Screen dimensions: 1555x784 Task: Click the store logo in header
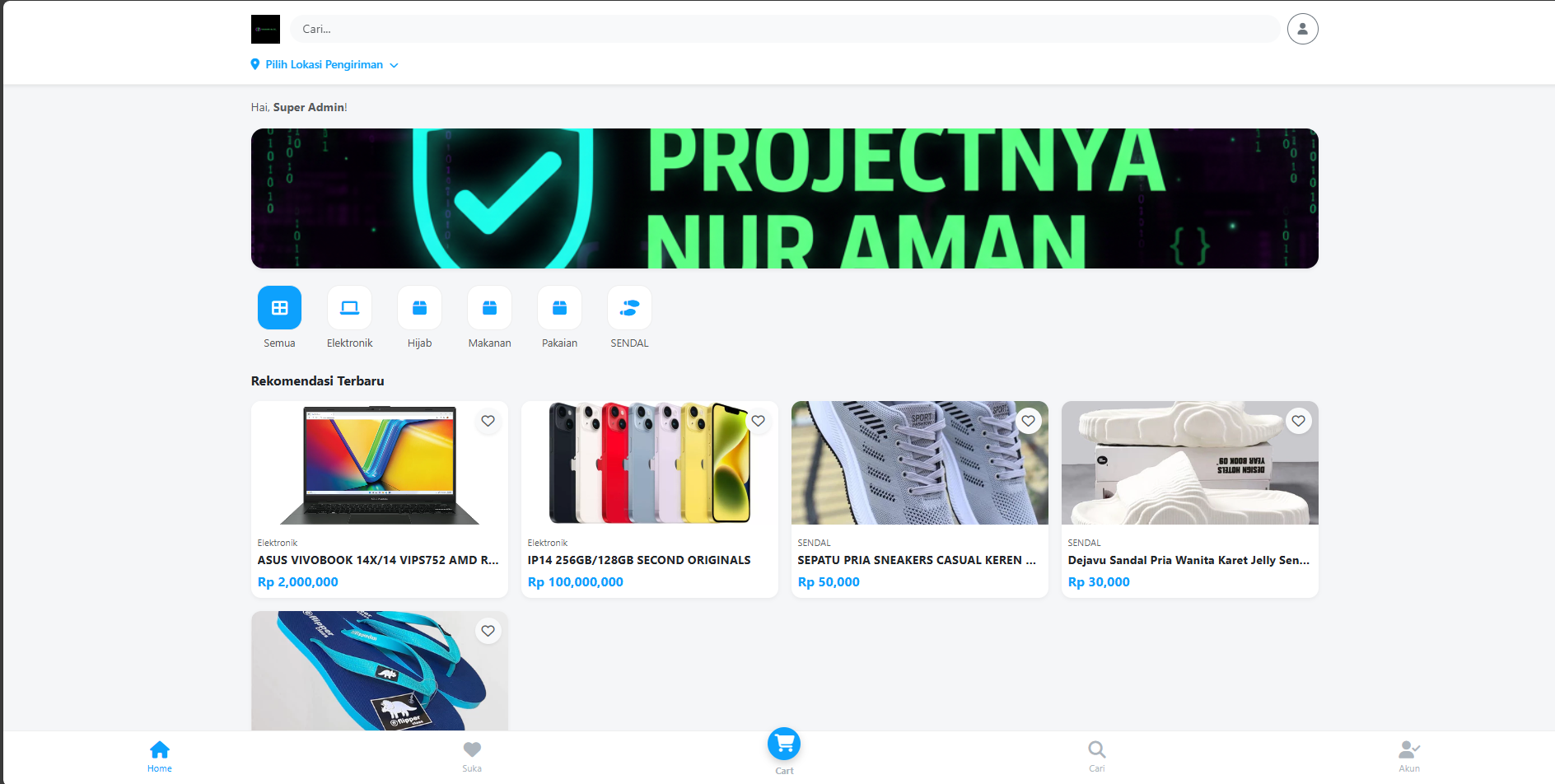click(x=265, y=29)
